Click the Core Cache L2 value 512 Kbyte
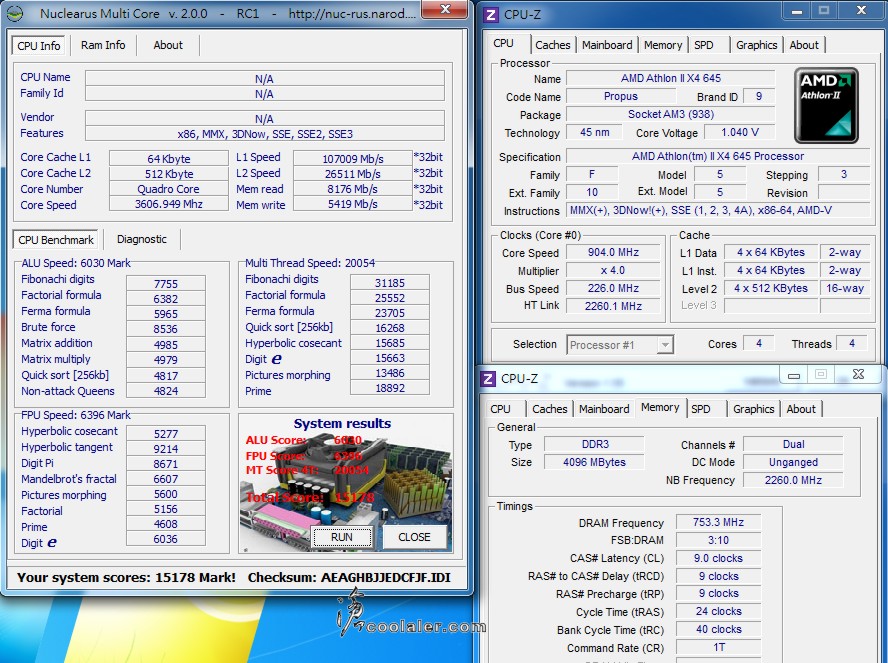 click(169, 174)
